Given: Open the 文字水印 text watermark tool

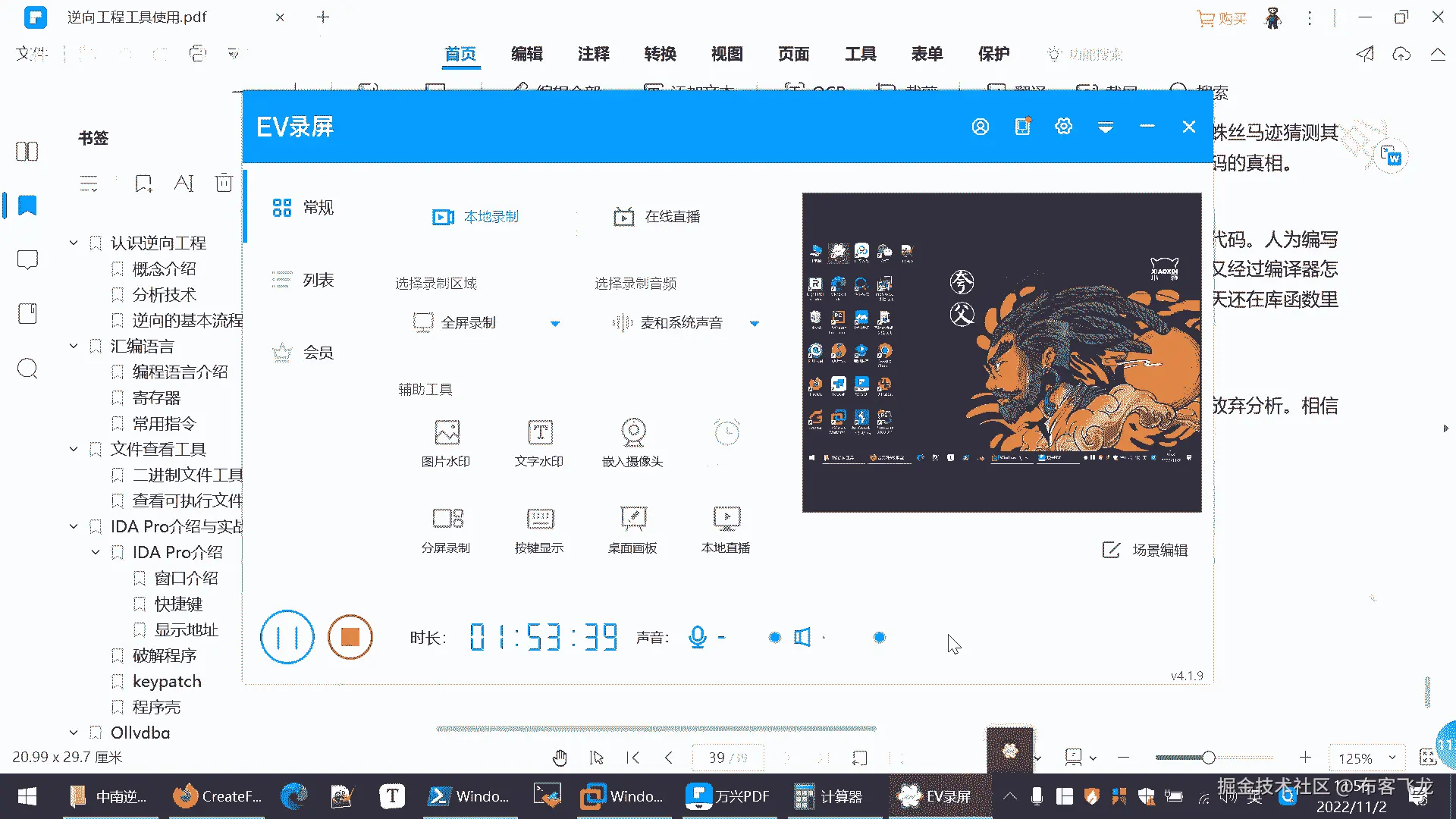Looking at the screenshot, I should (540, 433).
